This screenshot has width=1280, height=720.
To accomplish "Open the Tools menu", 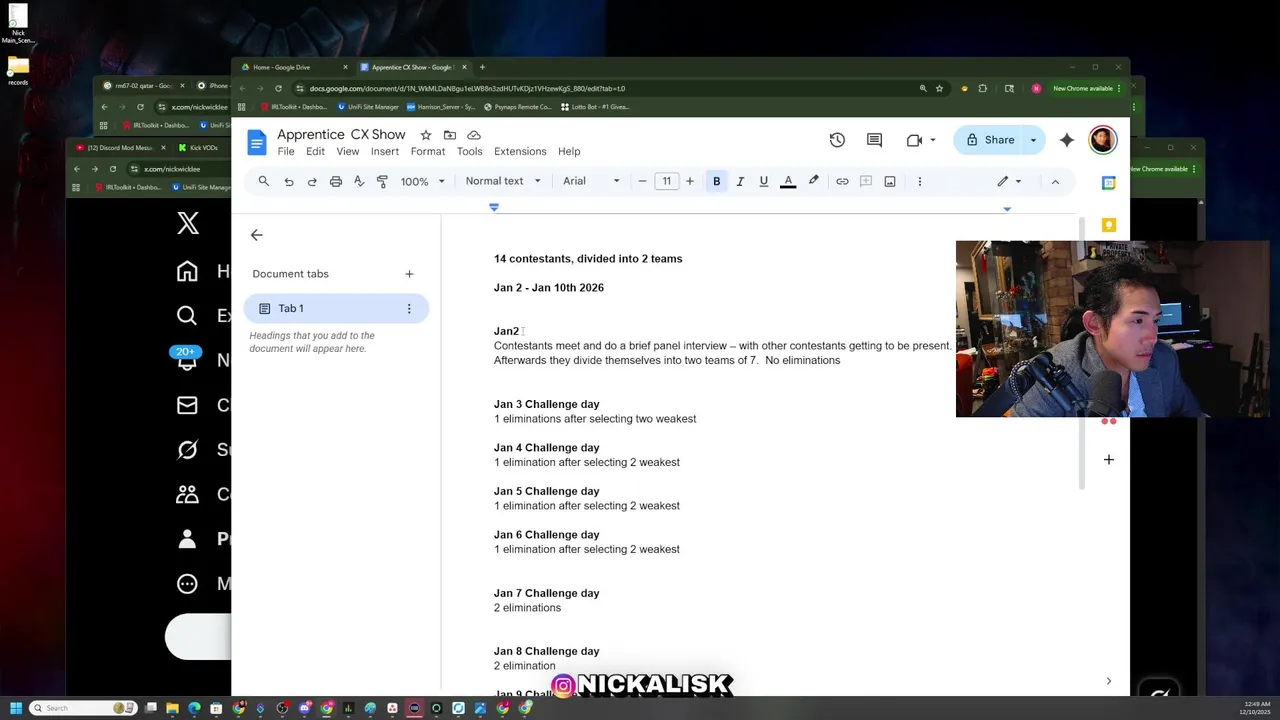I will pos(469,152).
